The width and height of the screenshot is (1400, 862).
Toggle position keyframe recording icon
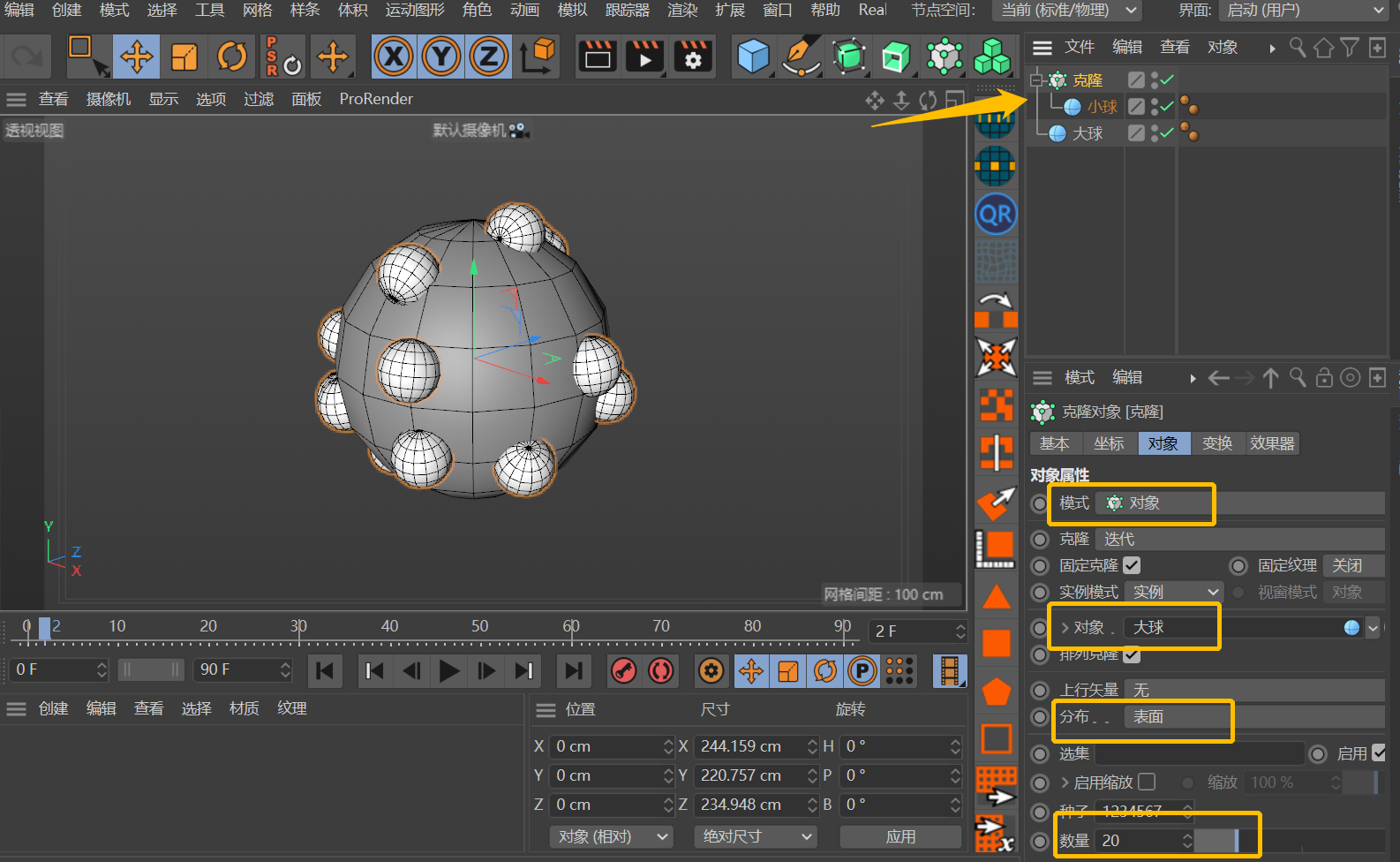751,671
